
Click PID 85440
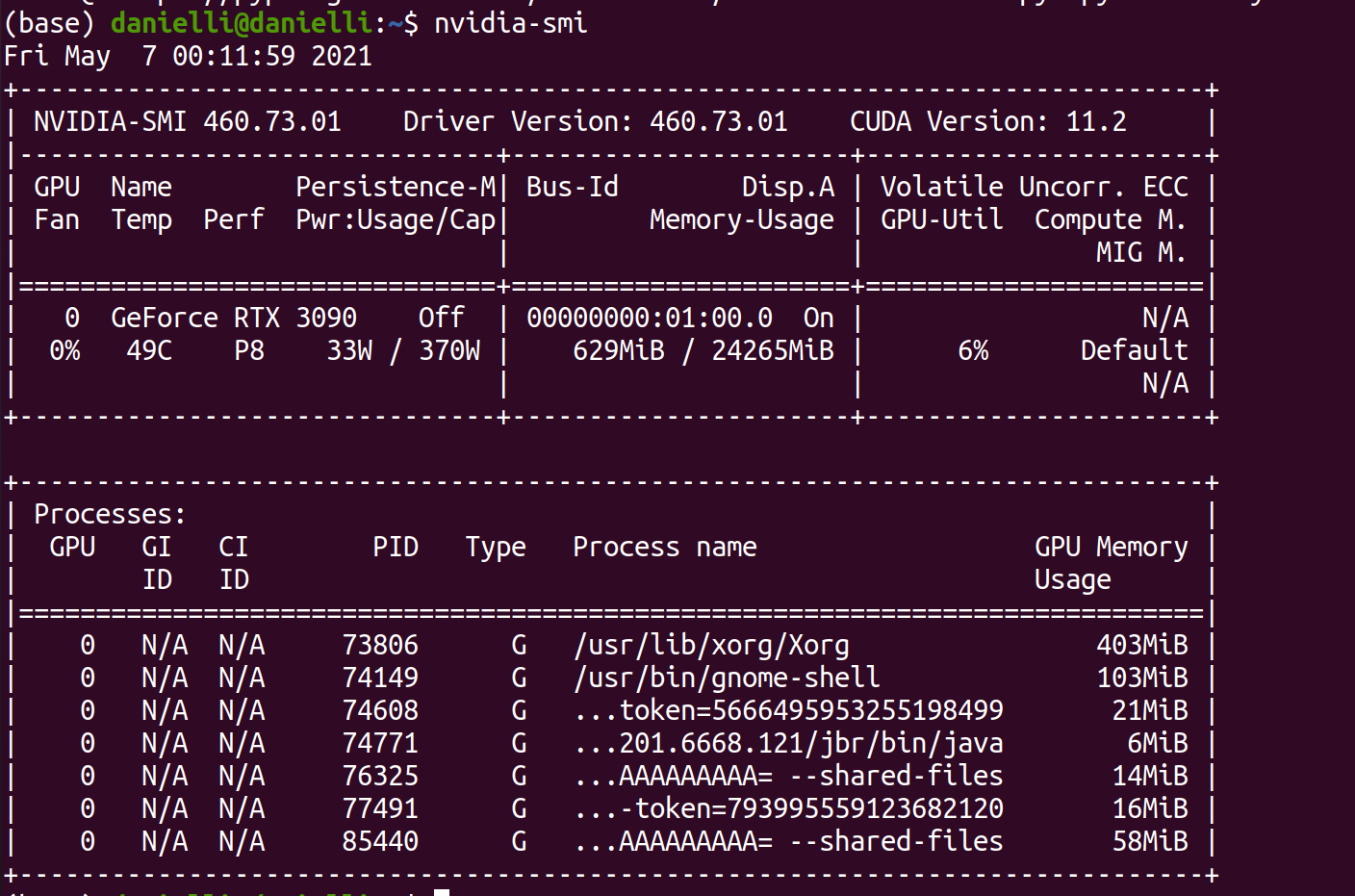tap(380, 841)
